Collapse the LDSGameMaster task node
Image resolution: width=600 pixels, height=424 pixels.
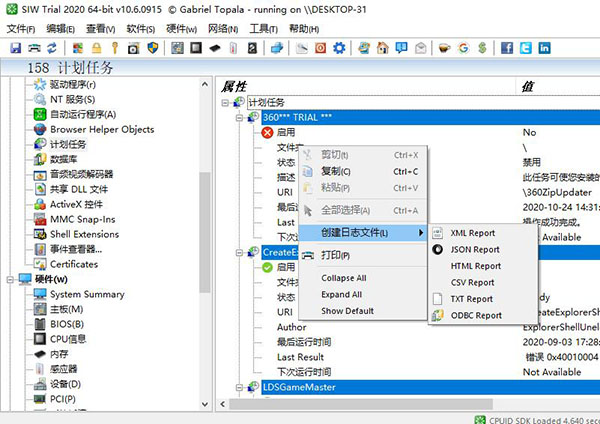240,387
